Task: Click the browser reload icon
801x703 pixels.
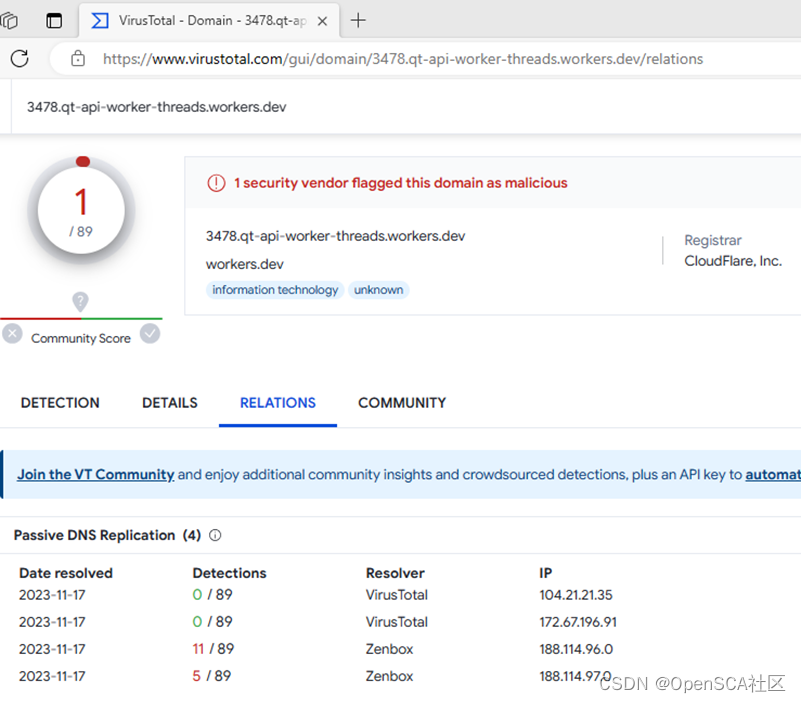Action: tap(19, 59)
